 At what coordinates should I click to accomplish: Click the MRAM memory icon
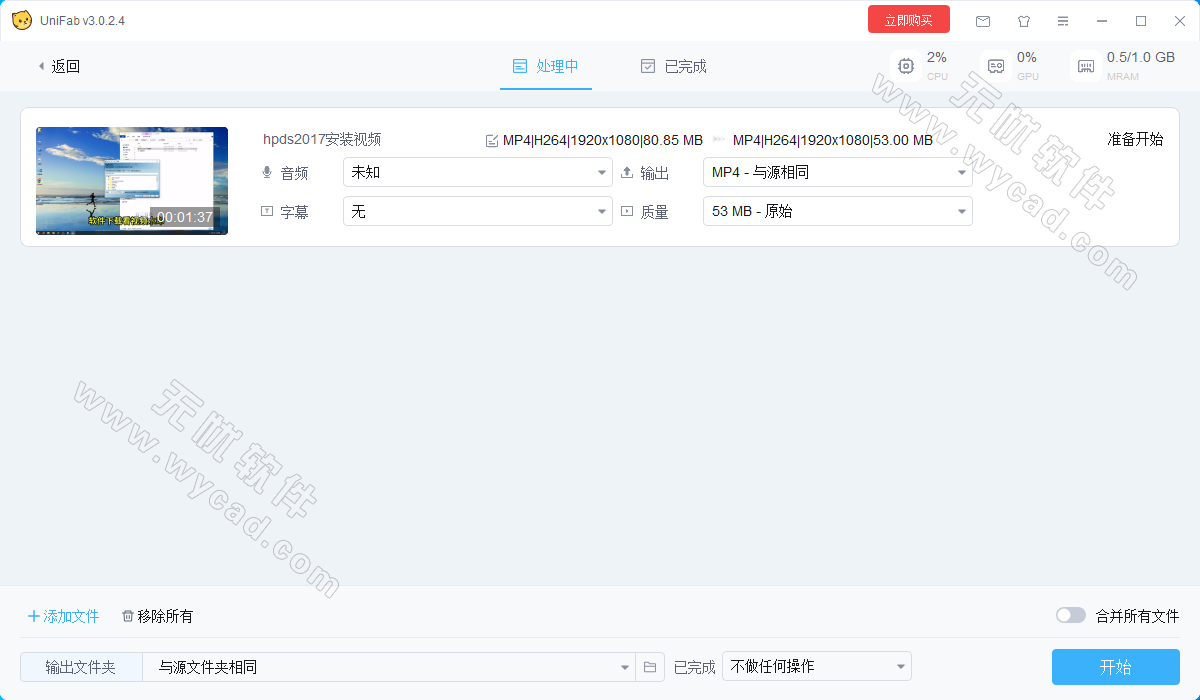pyautogui.click(x=1086, y=66)
